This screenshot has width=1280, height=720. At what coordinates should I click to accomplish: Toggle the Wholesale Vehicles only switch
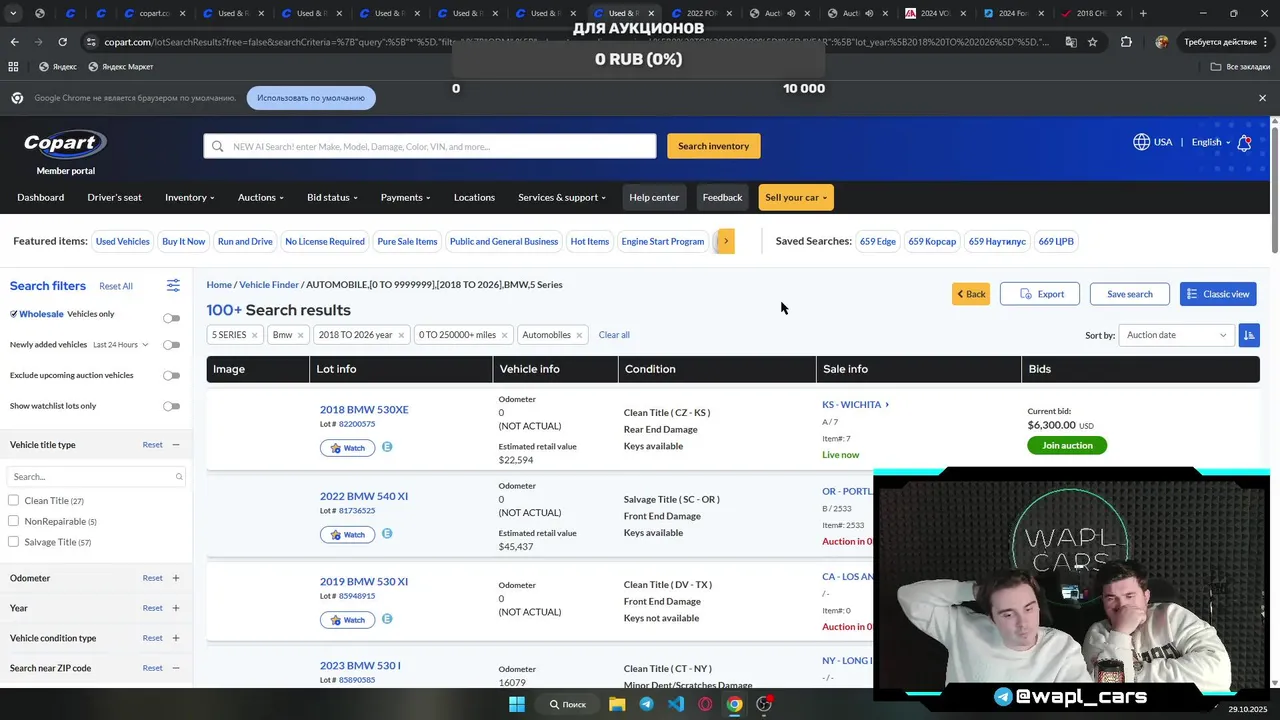pyautogui.click(x=172, y=318)
